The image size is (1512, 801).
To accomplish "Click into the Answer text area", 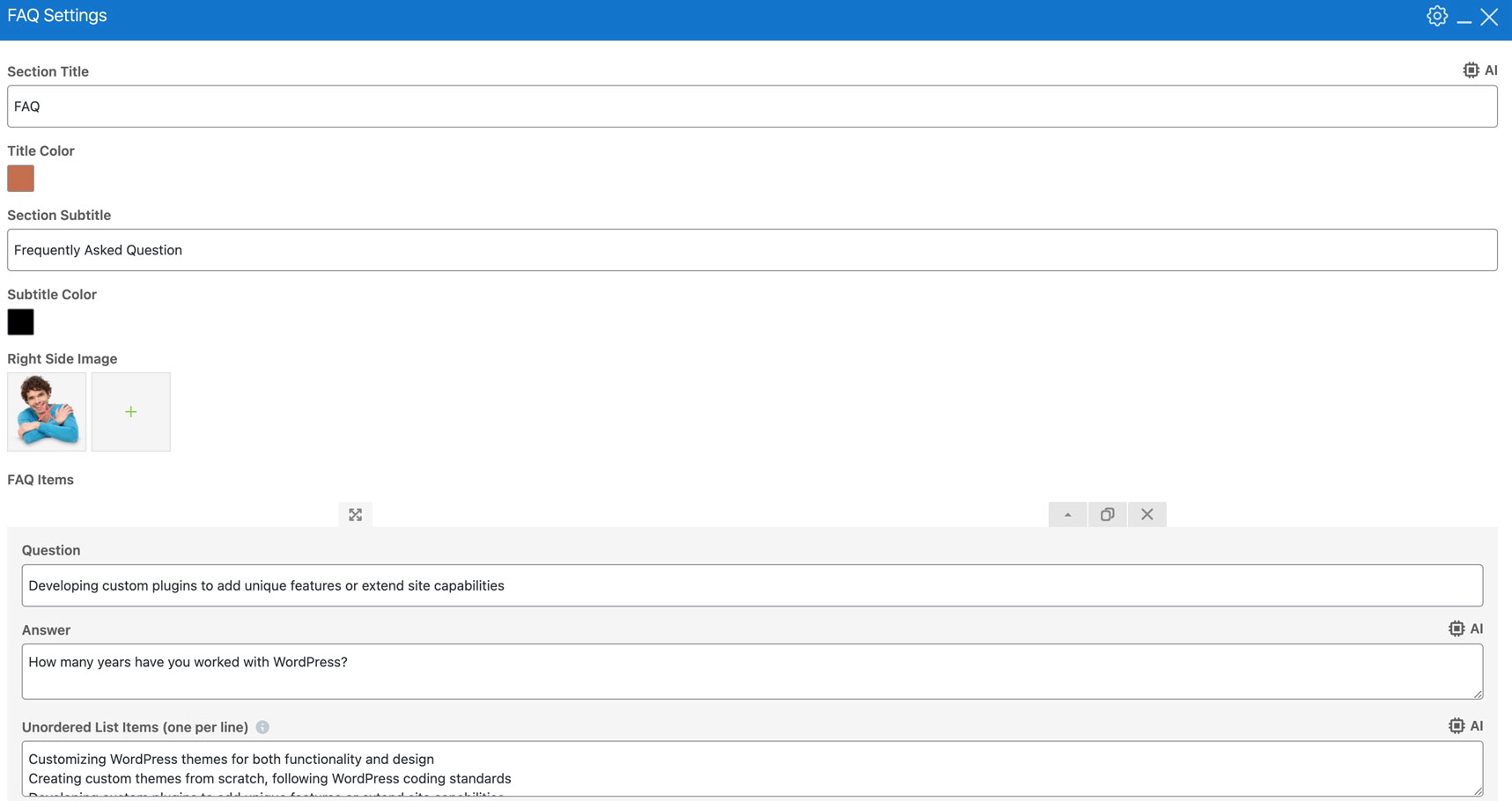I will 751,672.
